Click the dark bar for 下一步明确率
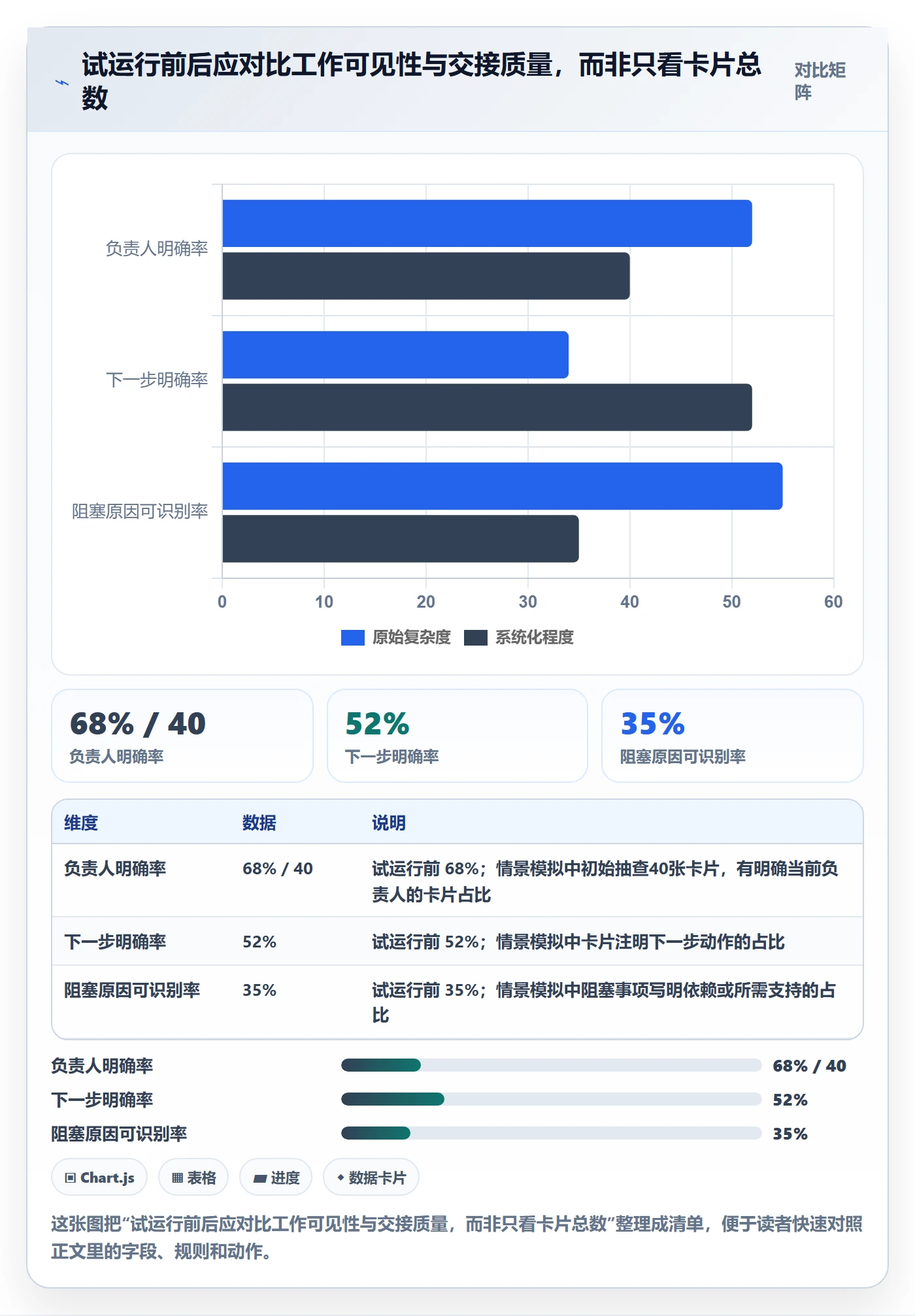The image size is (915, 1316). pos(487,407)
